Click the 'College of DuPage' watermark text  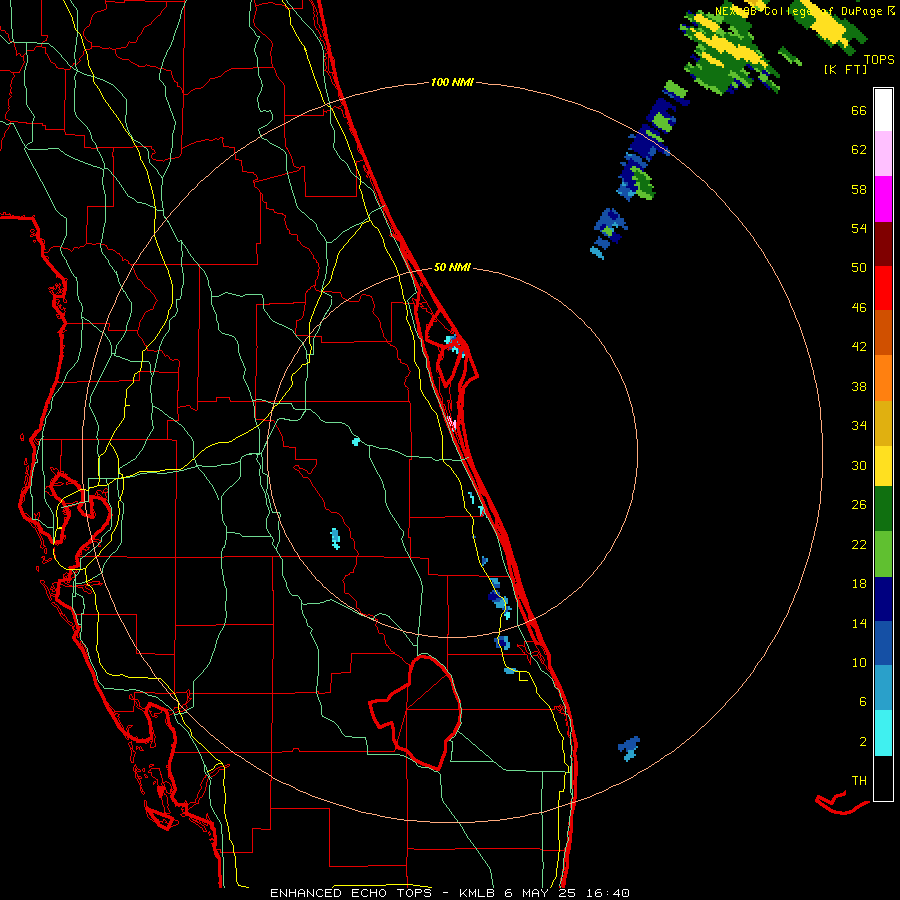[823, 11]
